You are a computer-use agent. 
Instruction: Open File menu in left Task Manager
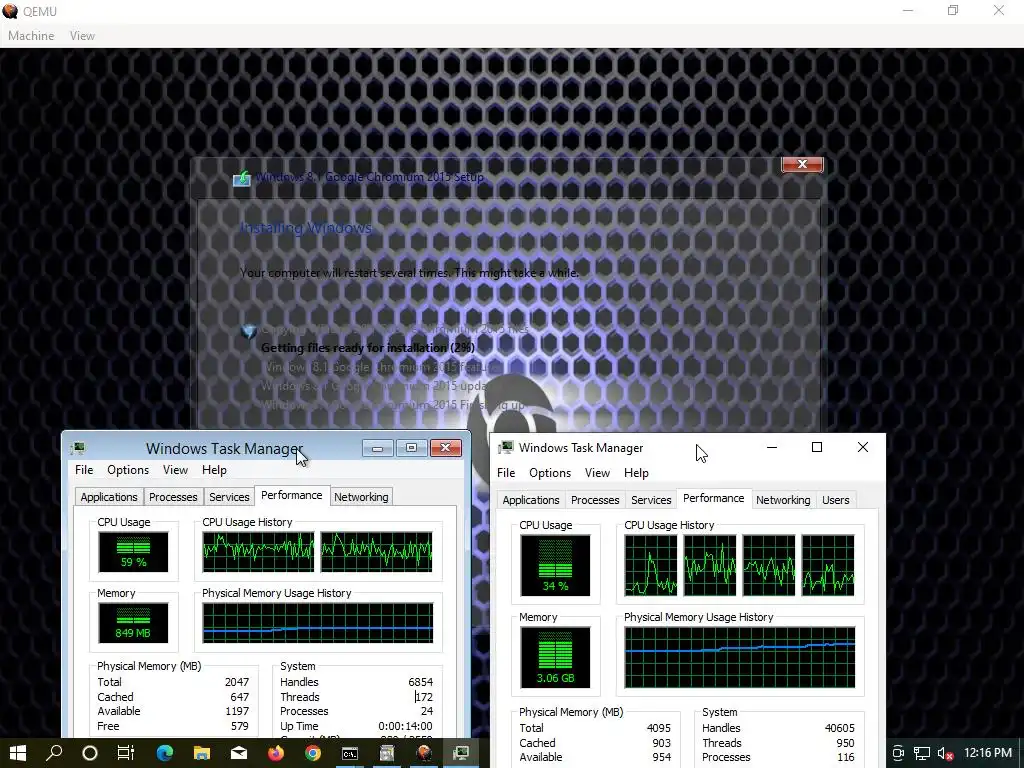[x=84, y=470]
